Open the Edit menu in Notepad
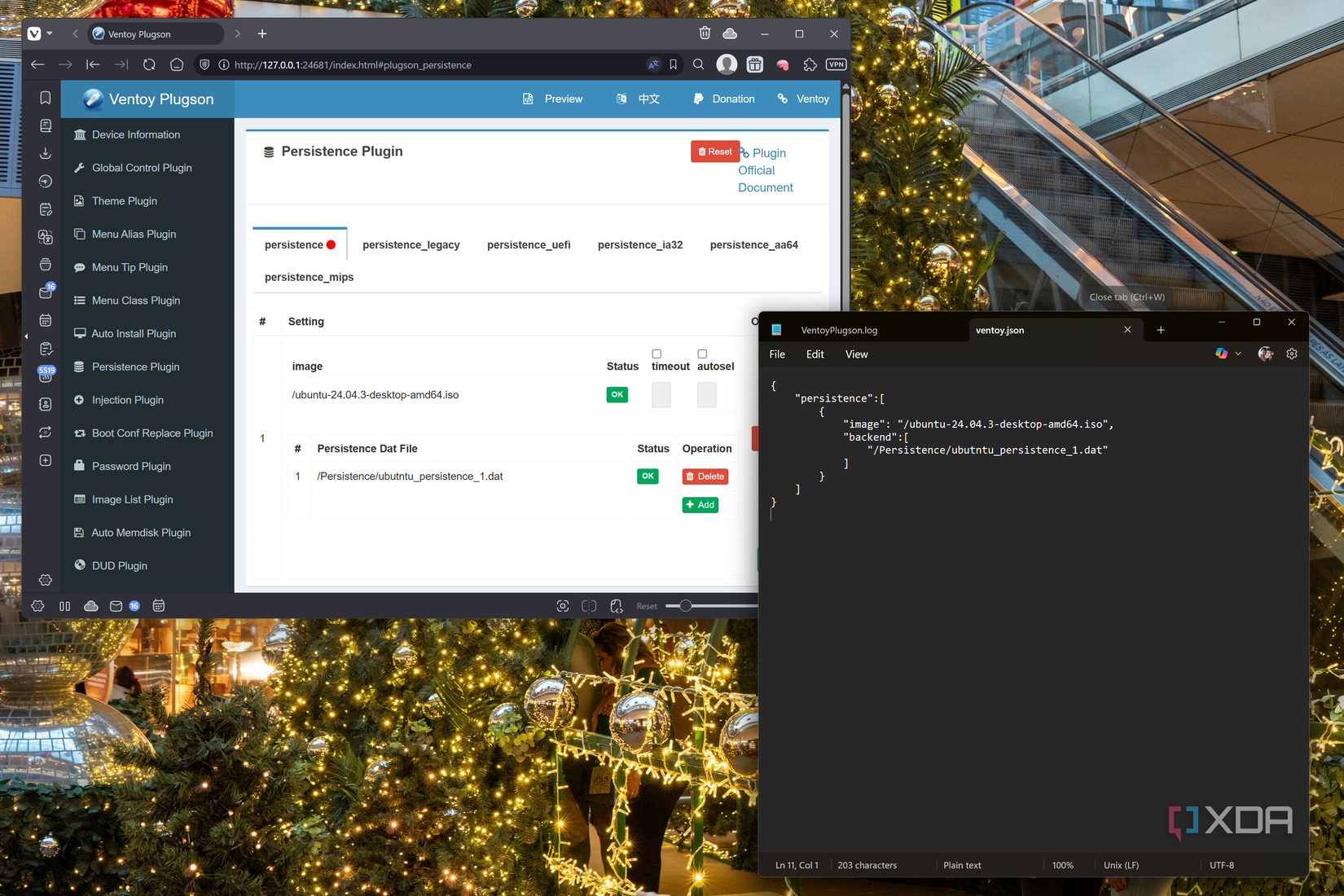The height and width of the screenshot is (896, 1344). pyautogui.click(x=815, y=354)
